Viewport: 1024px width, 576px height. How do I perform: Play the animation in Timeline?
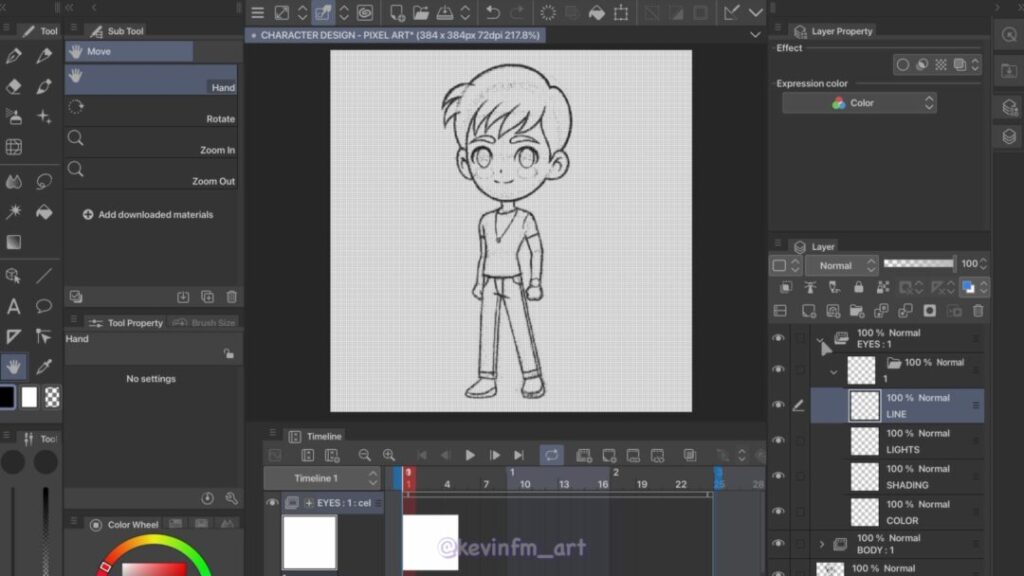tap(470, 455)
